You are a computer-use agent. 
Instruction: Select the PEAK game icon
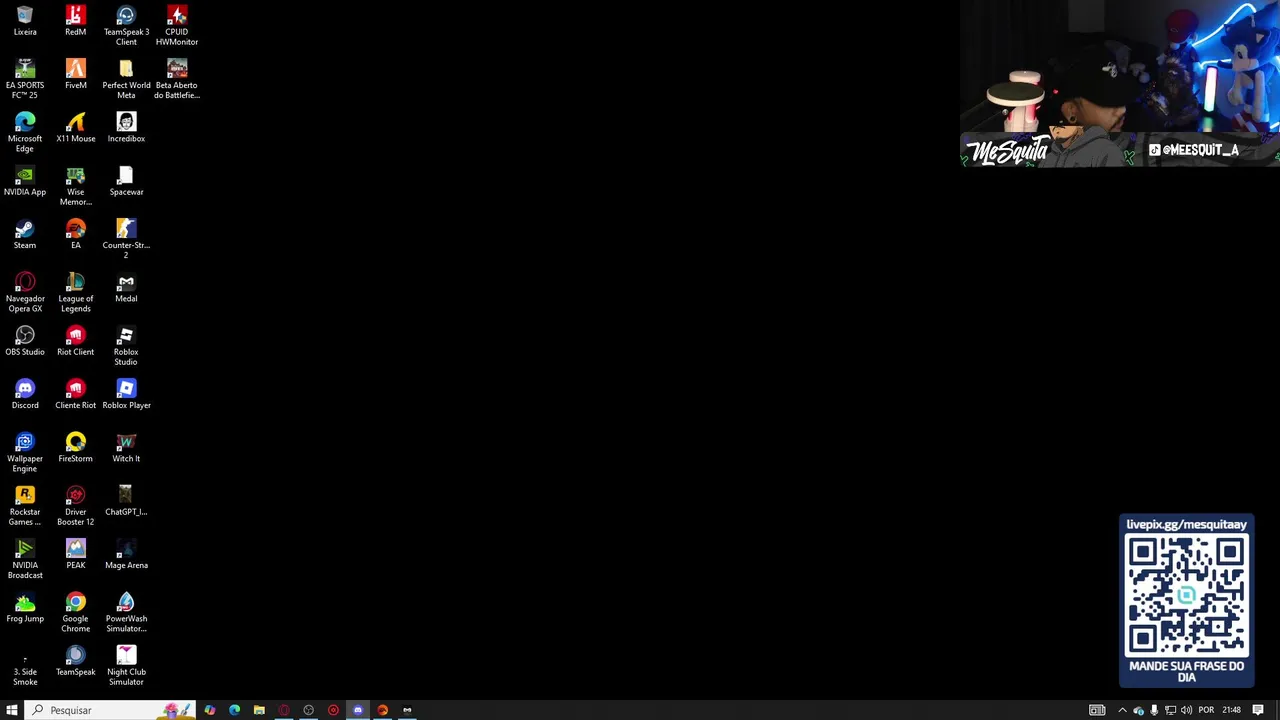point(75,554)
